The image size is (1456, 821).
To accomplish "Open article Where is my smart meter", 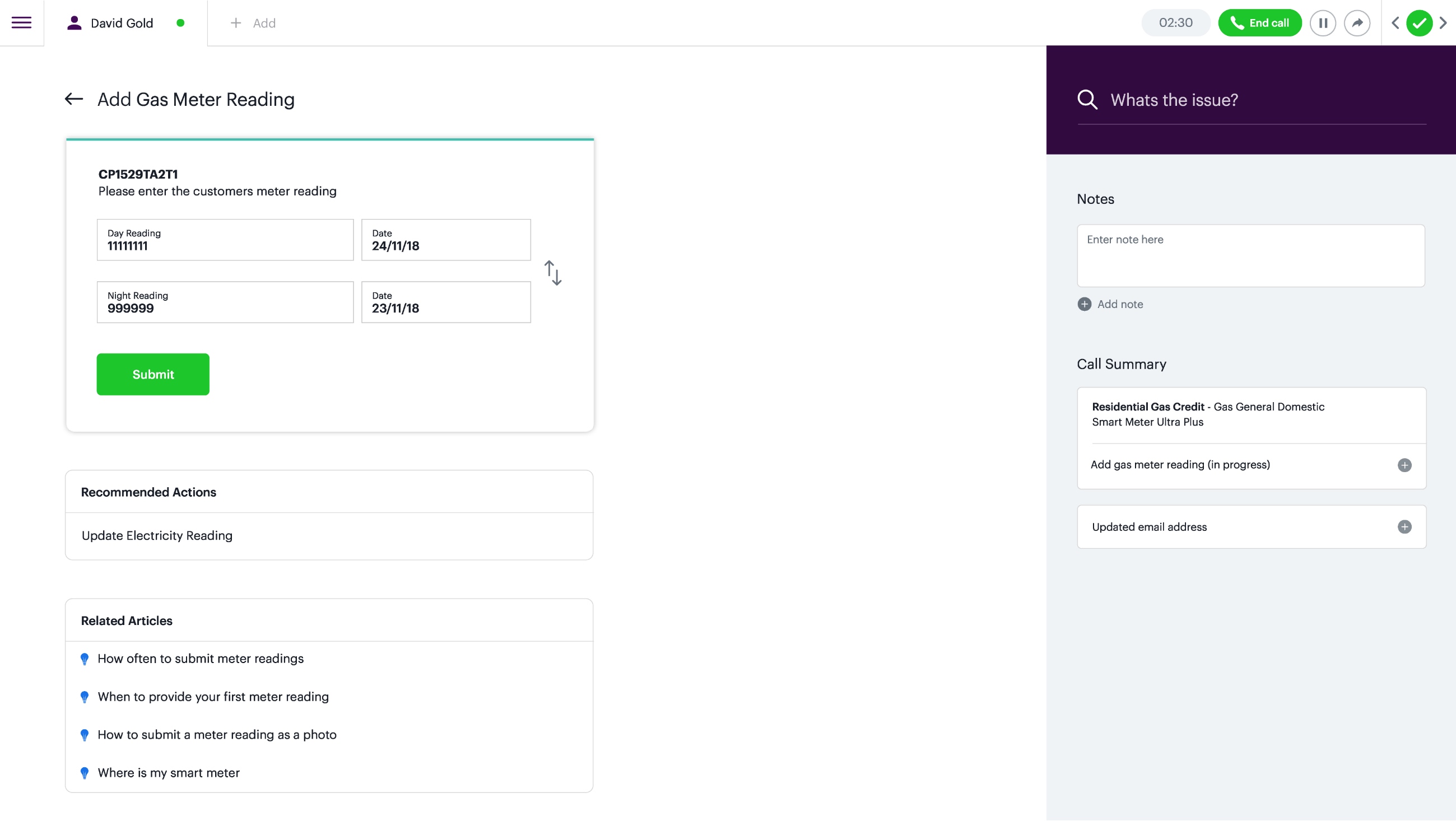I will [x=169, y=773].
